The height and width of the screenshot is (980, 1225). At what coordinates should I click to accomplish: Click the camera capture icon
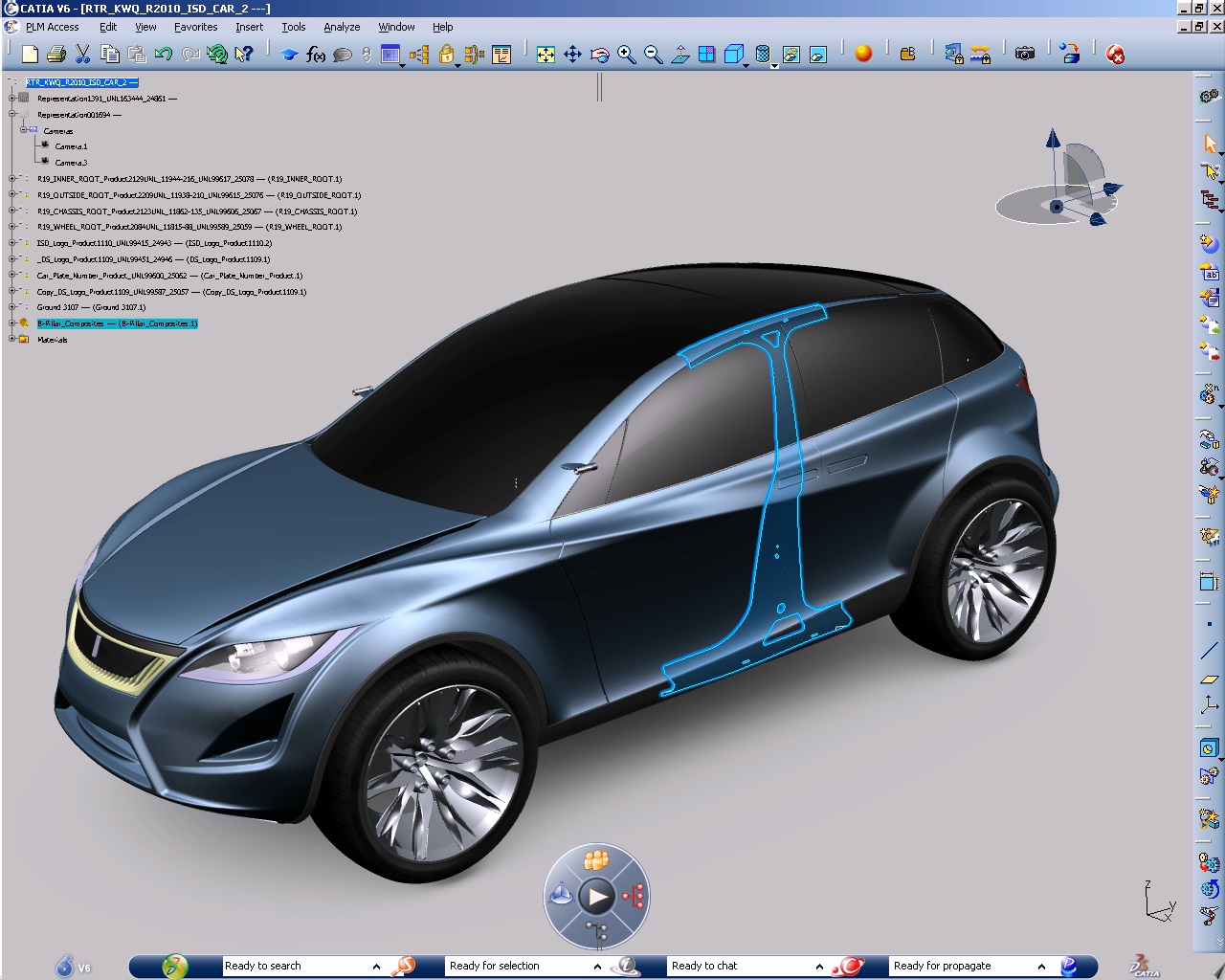coord(1025,56)
